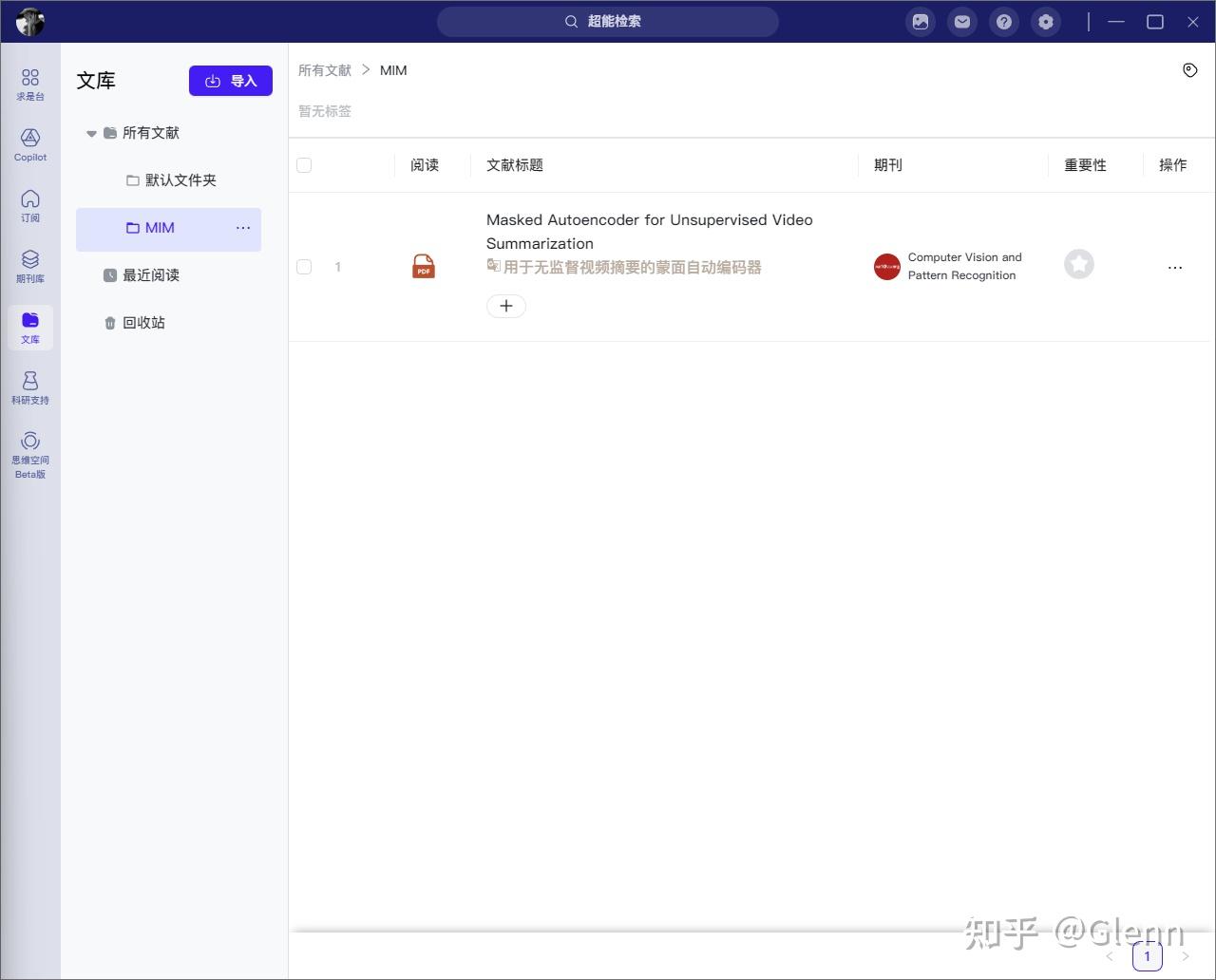This screenshot has height=980, width=1216.
Task: Click the search bar labeled 超能检索
Action: 608,21
